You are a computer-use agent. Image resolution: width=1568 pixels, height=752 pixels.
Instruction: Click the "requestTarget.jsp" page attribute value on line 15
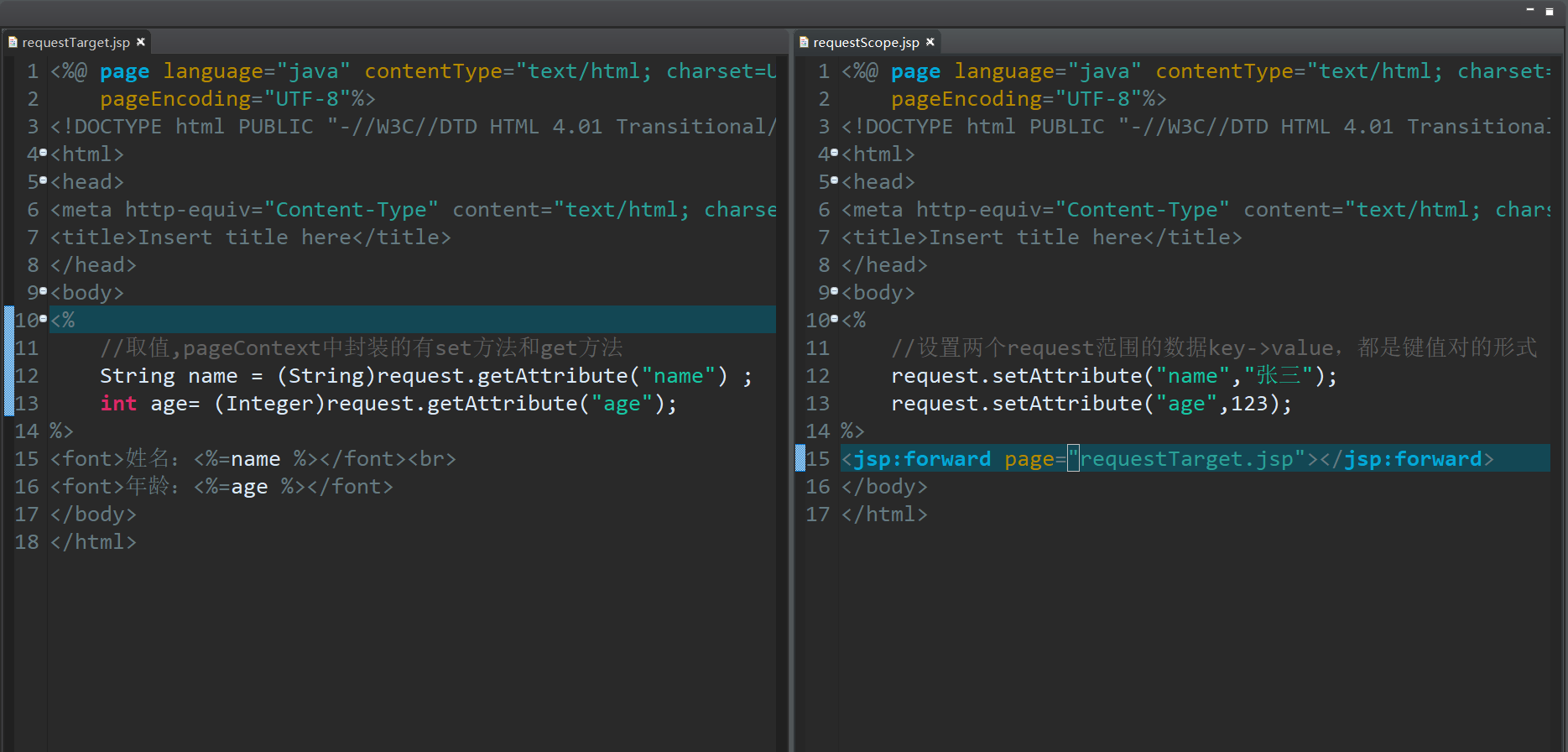pos(1186,458)
